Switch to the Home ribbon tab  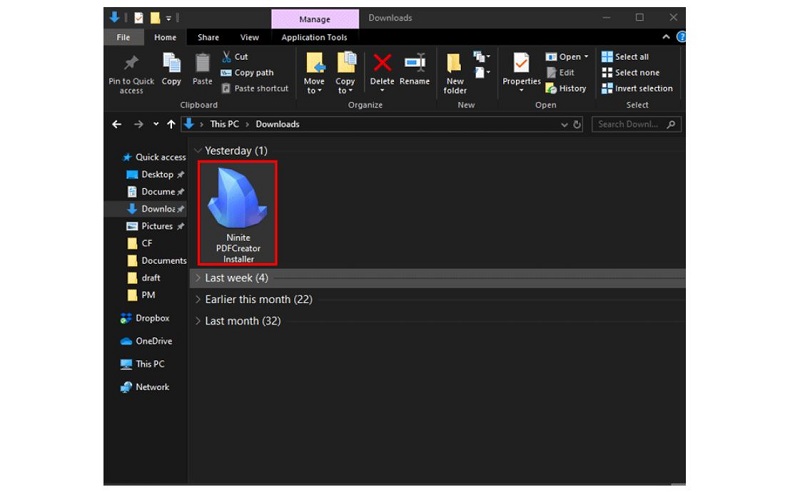coord(165,37)
